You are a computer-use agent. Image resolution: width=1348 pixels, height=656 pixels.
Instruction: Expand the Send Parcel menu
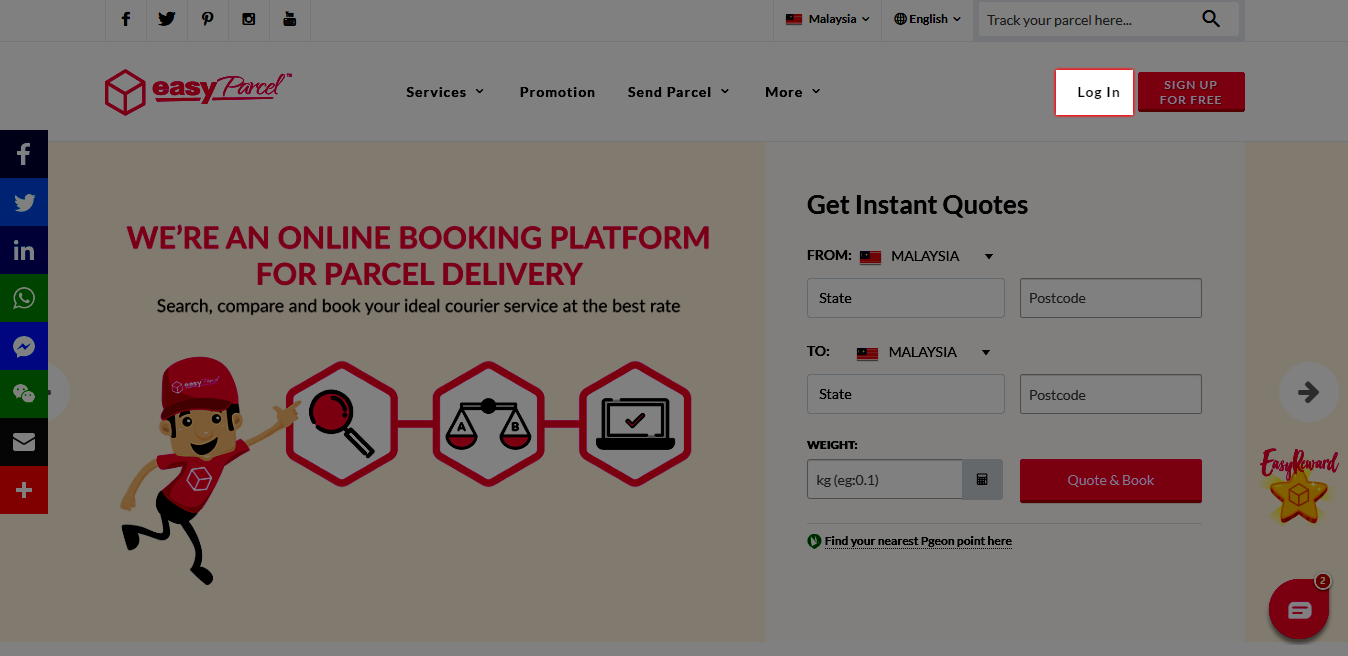(679, 92)
